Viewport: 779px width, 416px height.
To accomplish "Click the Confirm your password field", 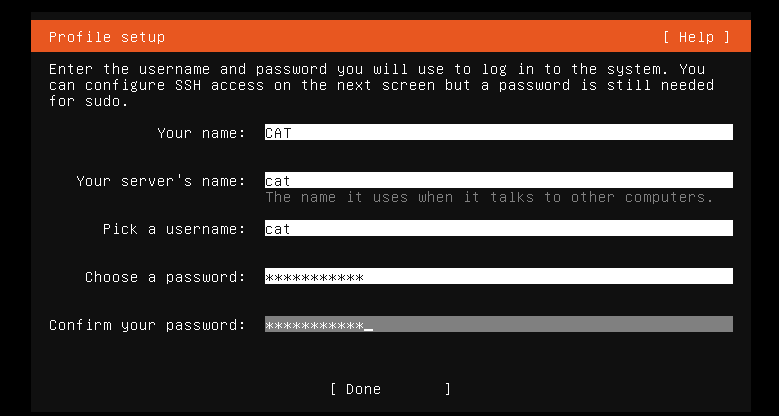I will (498, 324).
